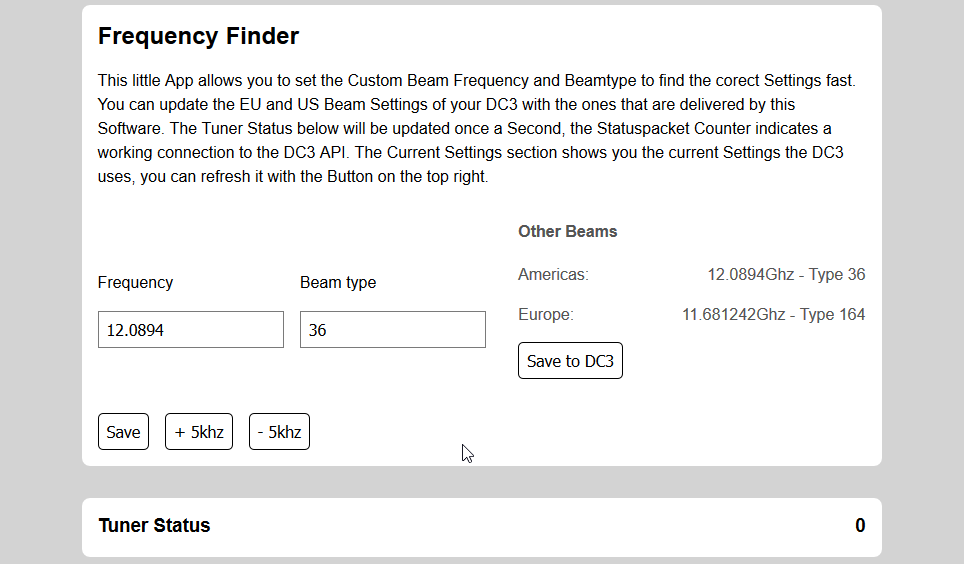Click the Save button
Viewport: 964px width, 564px height.
[123, 432]
